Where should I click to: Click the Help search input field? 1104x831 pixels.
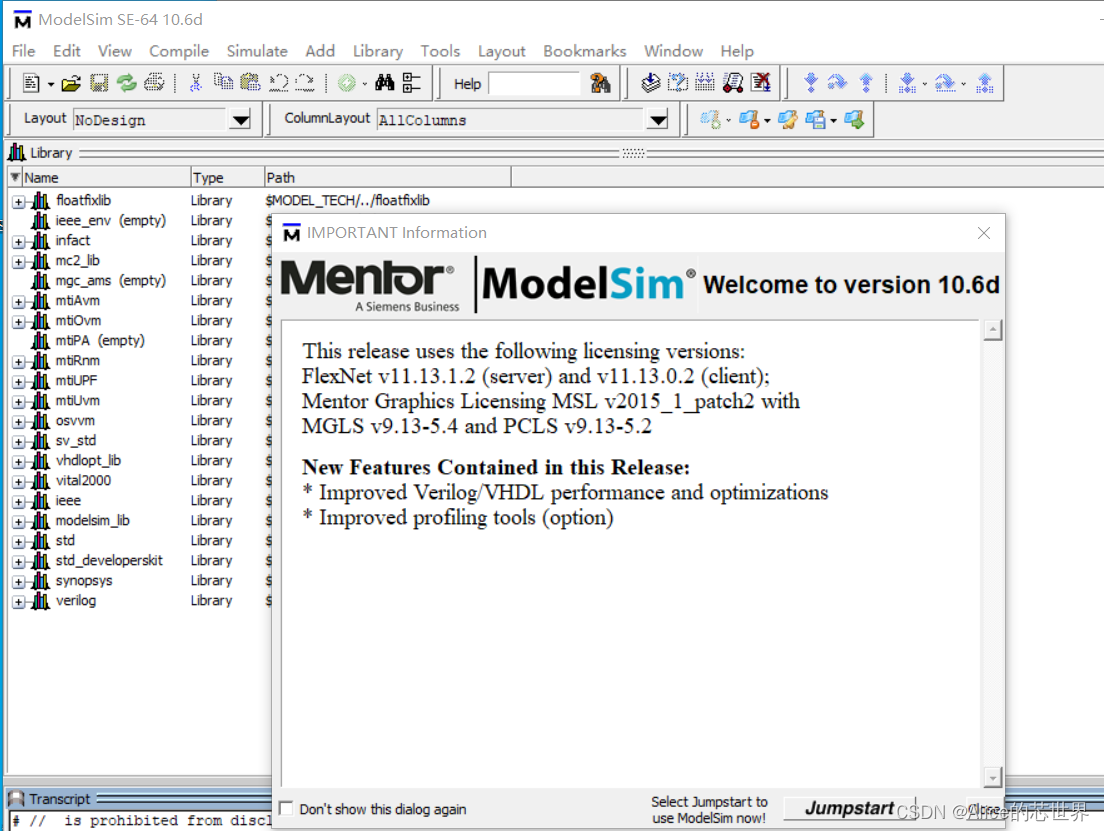tap(534, 84)
